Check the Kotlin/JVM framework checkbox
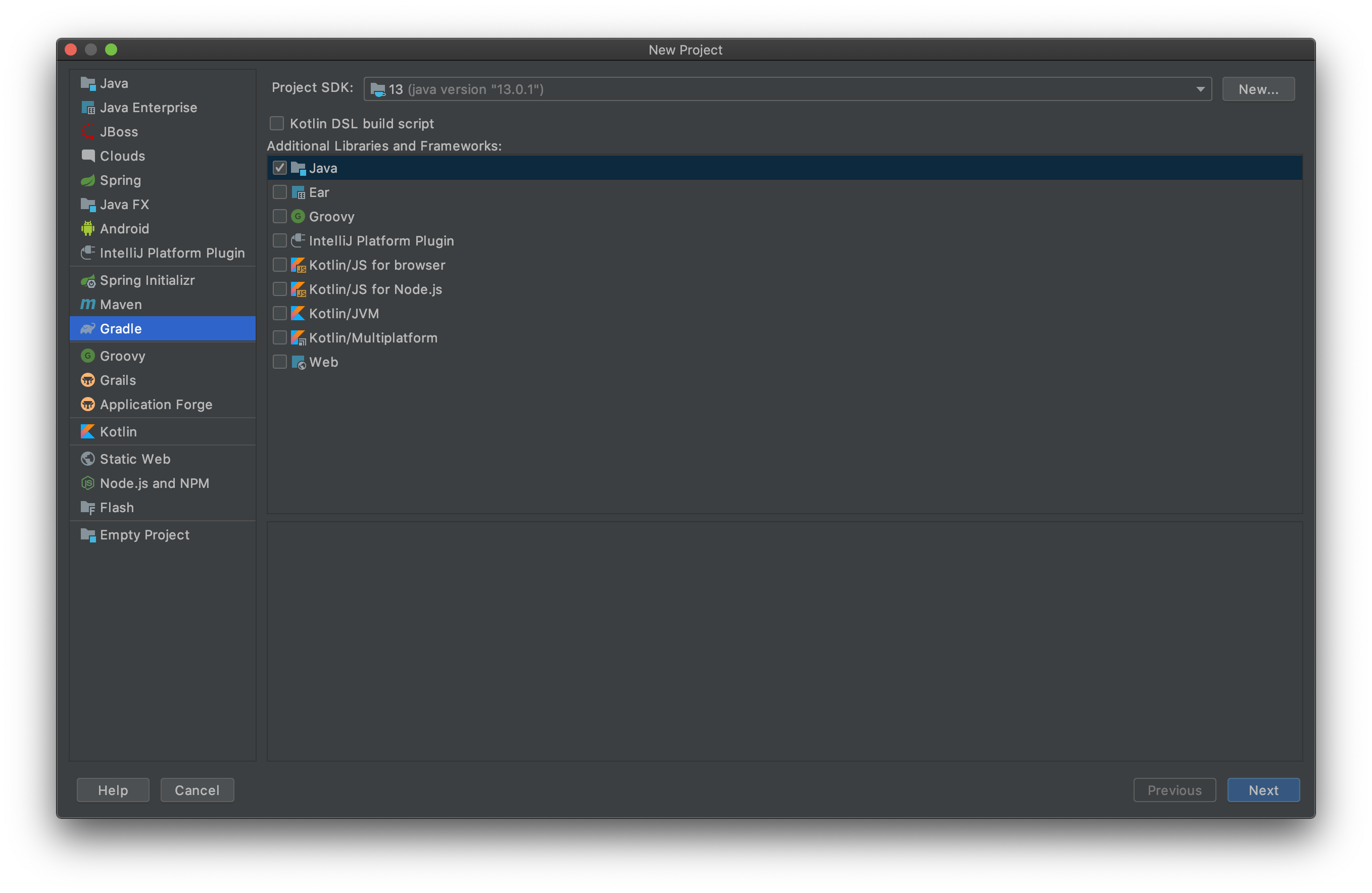The width and height of the screenshot is (1372, 893). (x=279, y=314)
